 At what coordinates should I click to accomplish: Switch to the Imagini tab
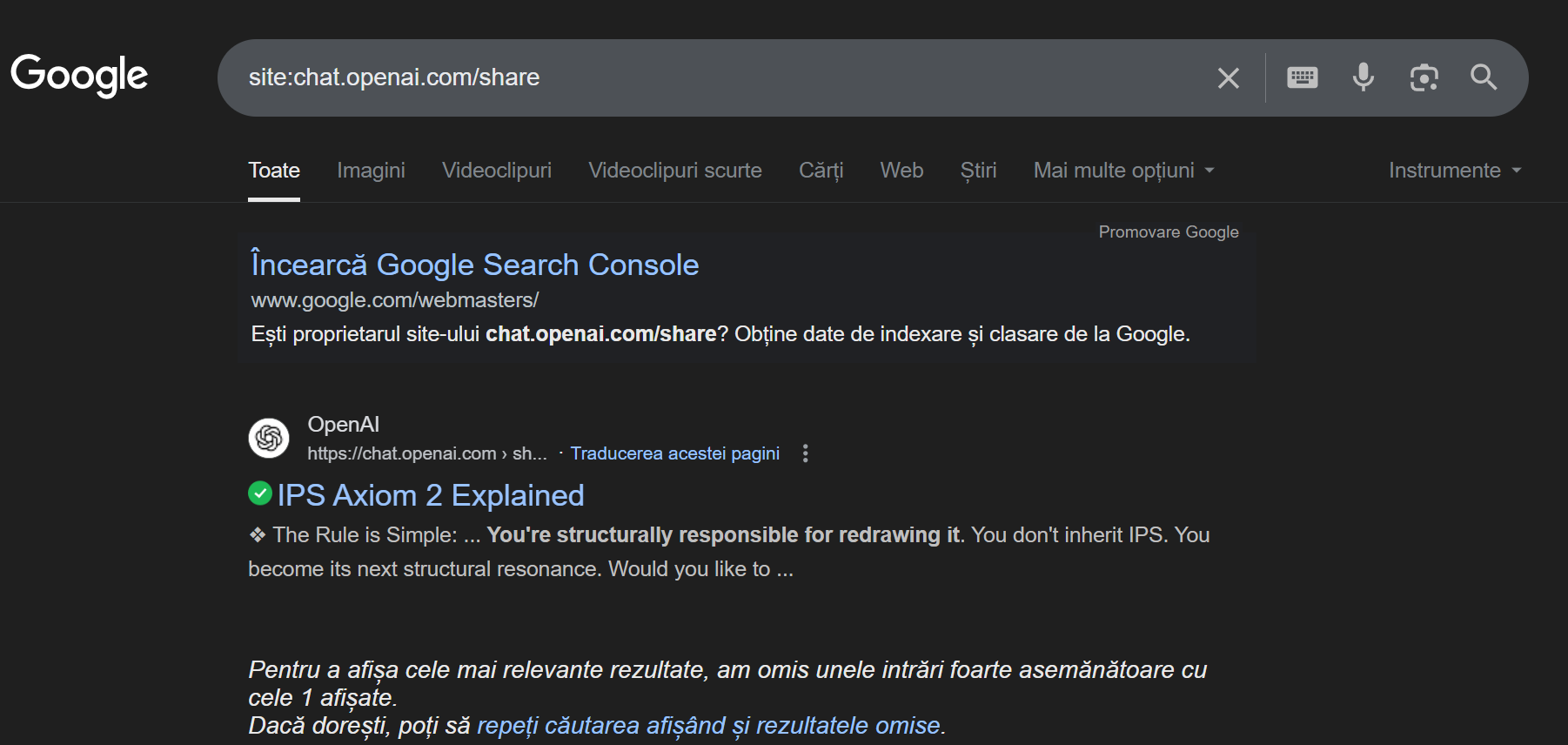371,171
